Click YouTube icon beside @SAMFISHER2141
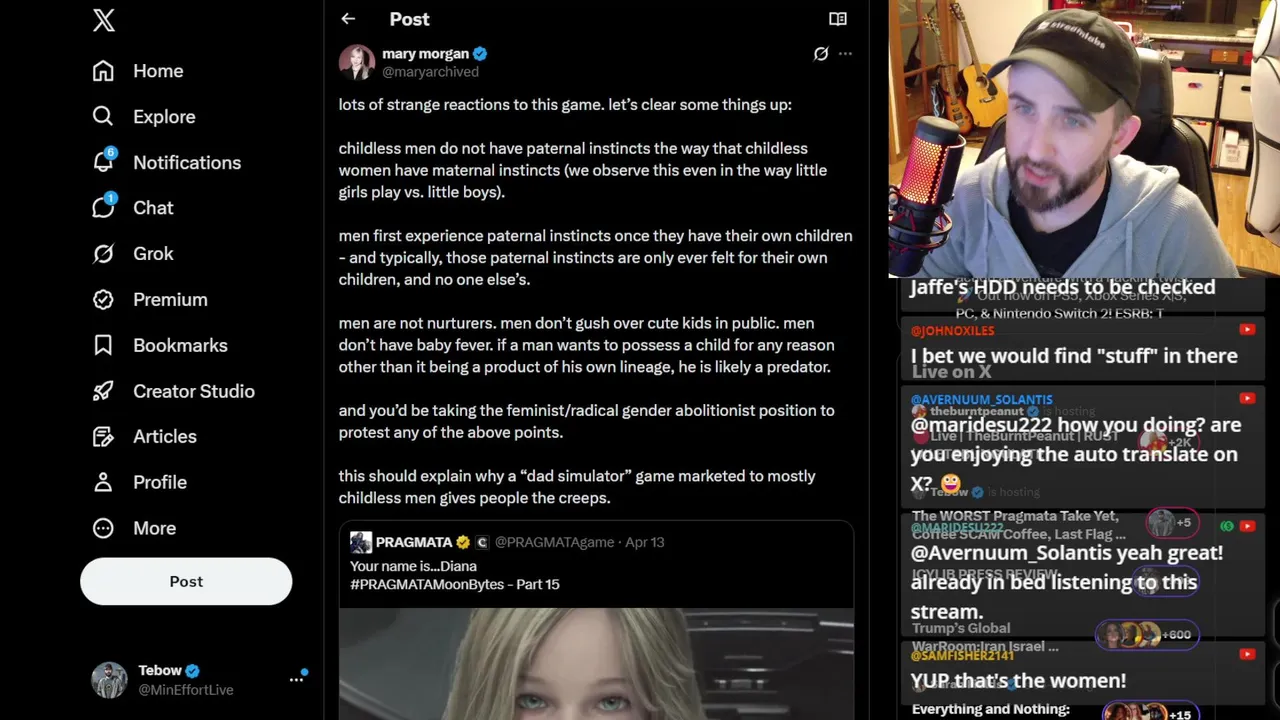 (1247, 654)
